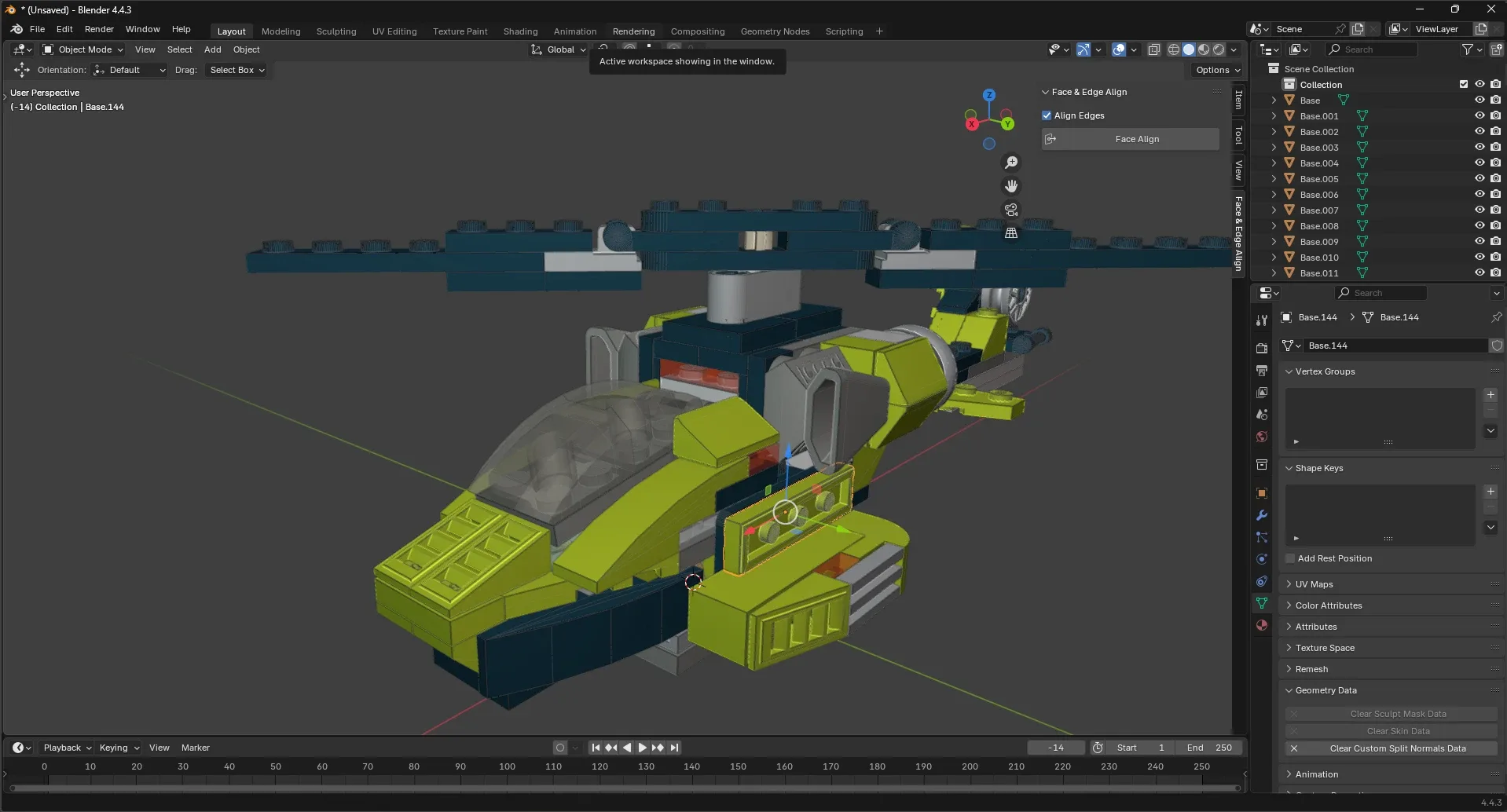This screenshot has width=1507, height=812.
Task: Click the play animation button
Action: pyautogui.click(x=642, y=748)
